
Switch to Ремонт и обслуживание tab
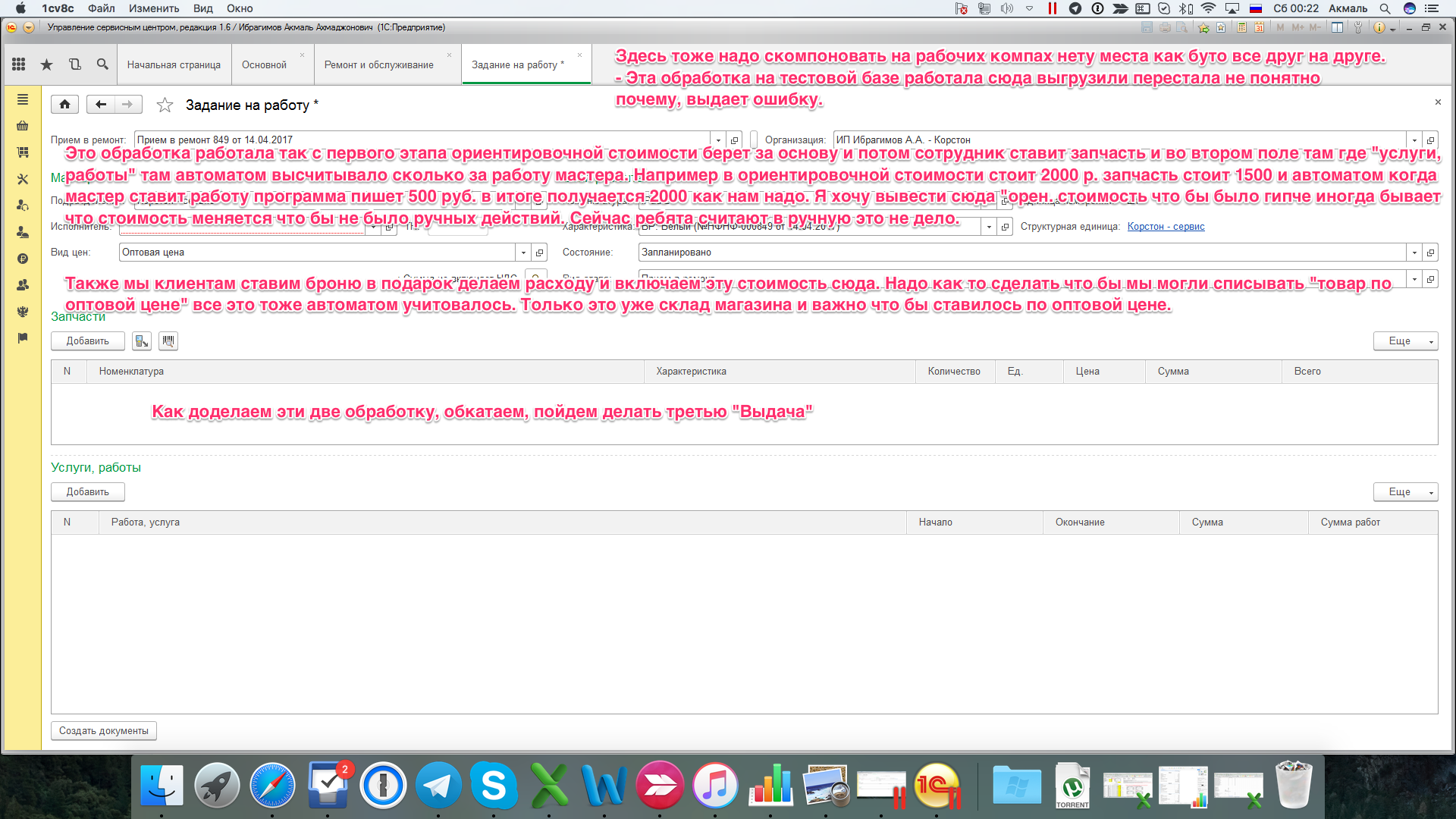378,65
